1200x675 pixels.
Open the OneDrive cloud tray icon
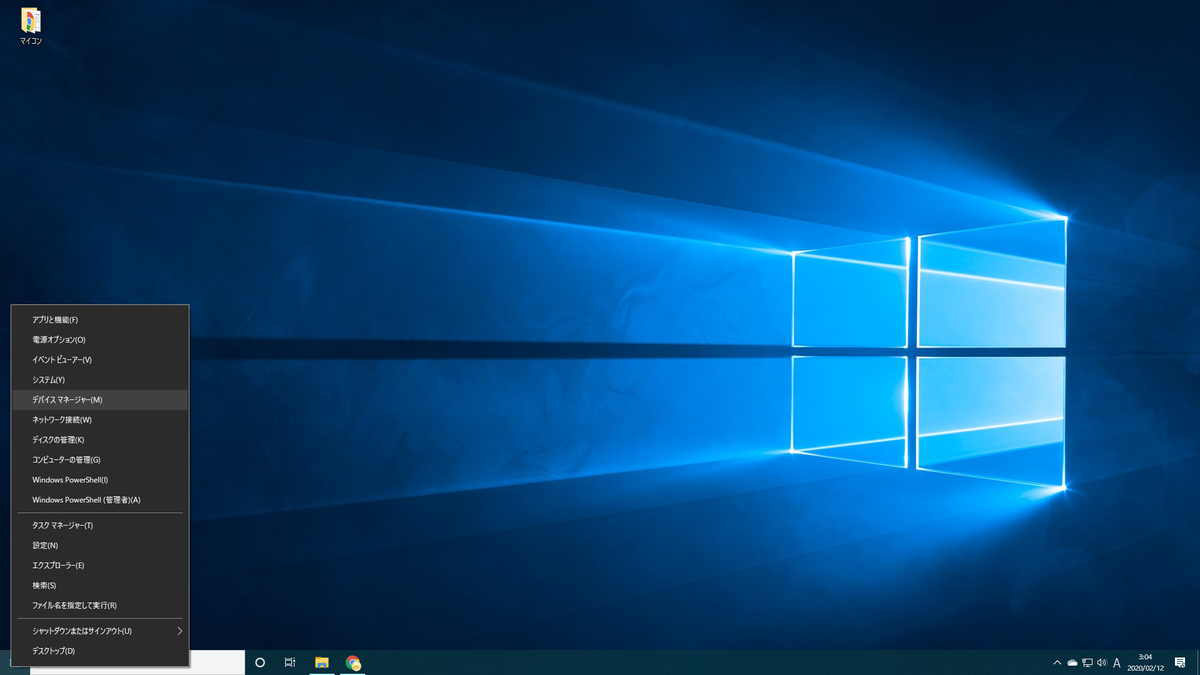(x=1072, y=663)
